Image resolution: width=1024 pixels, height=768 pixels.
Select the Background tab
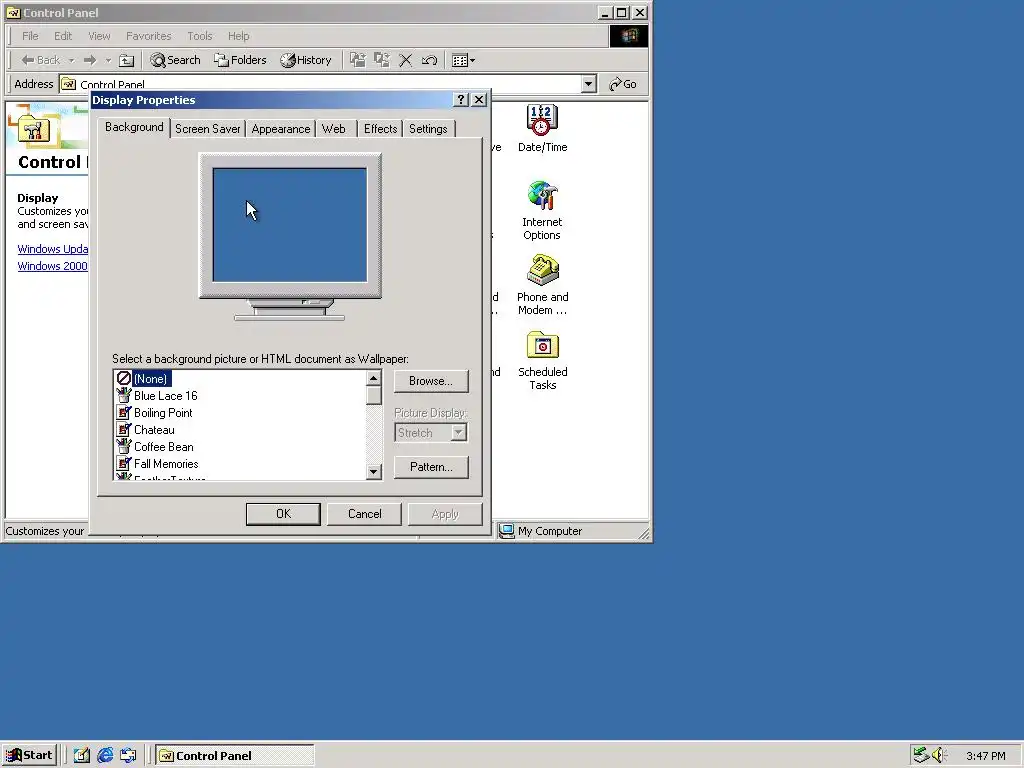click(134, 127)
